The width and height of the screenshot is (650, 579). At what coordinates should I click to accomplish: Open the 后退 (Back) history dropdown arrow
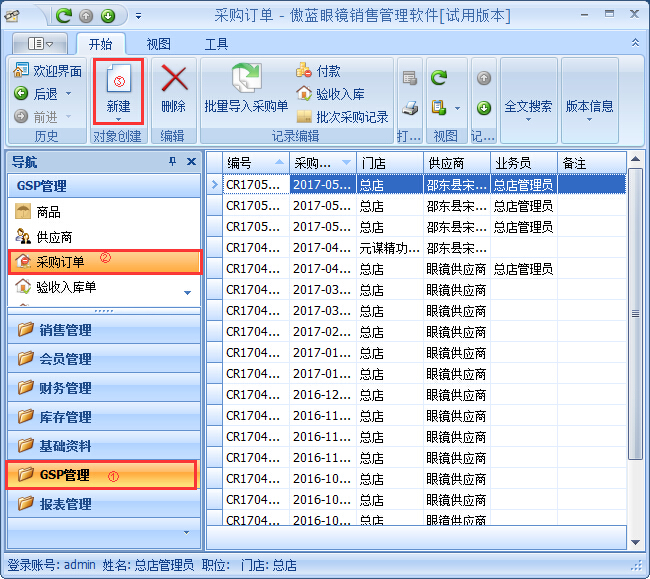click(69, 94)
